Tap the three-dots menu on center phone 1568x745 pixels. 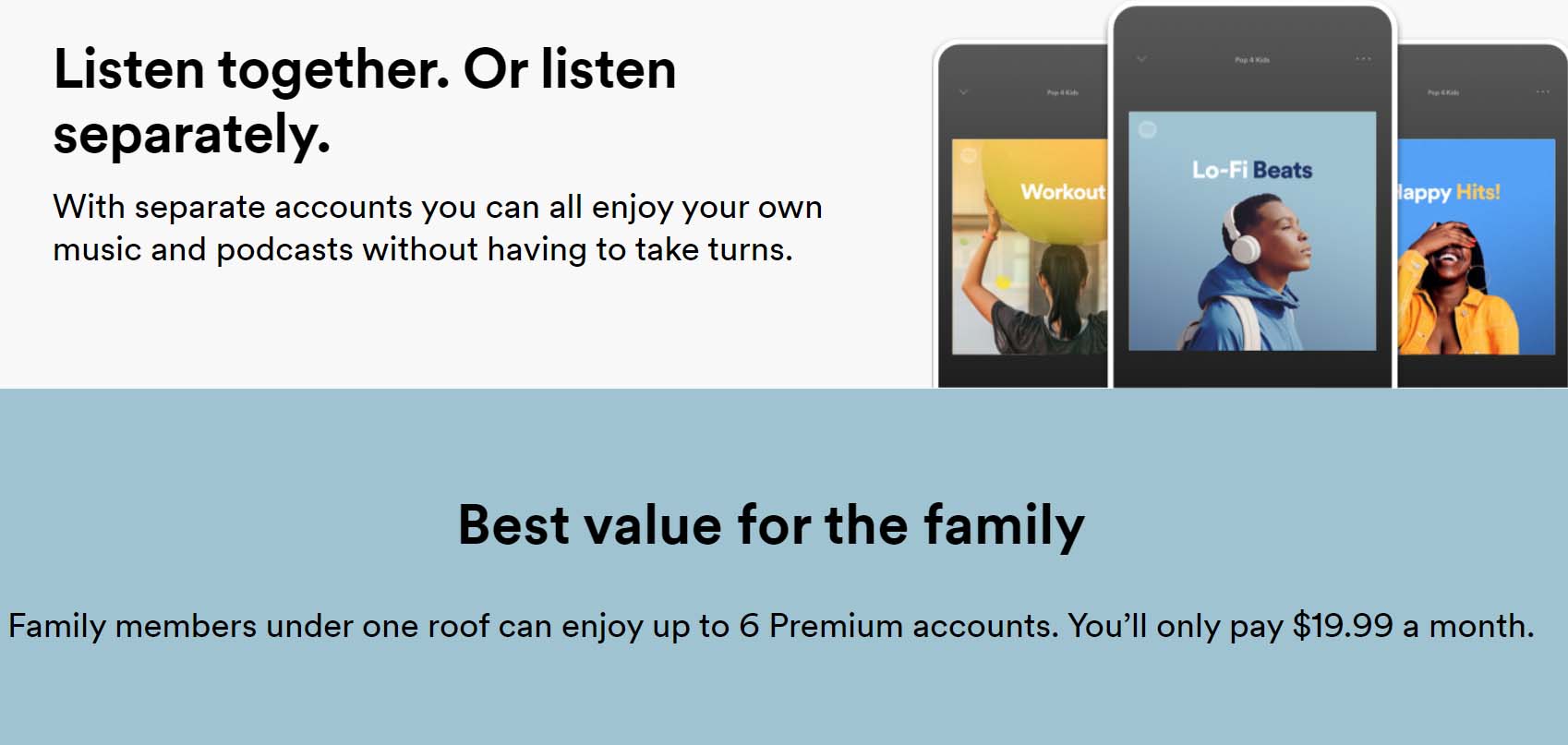pyautogui.click(x=1364, y=59)
